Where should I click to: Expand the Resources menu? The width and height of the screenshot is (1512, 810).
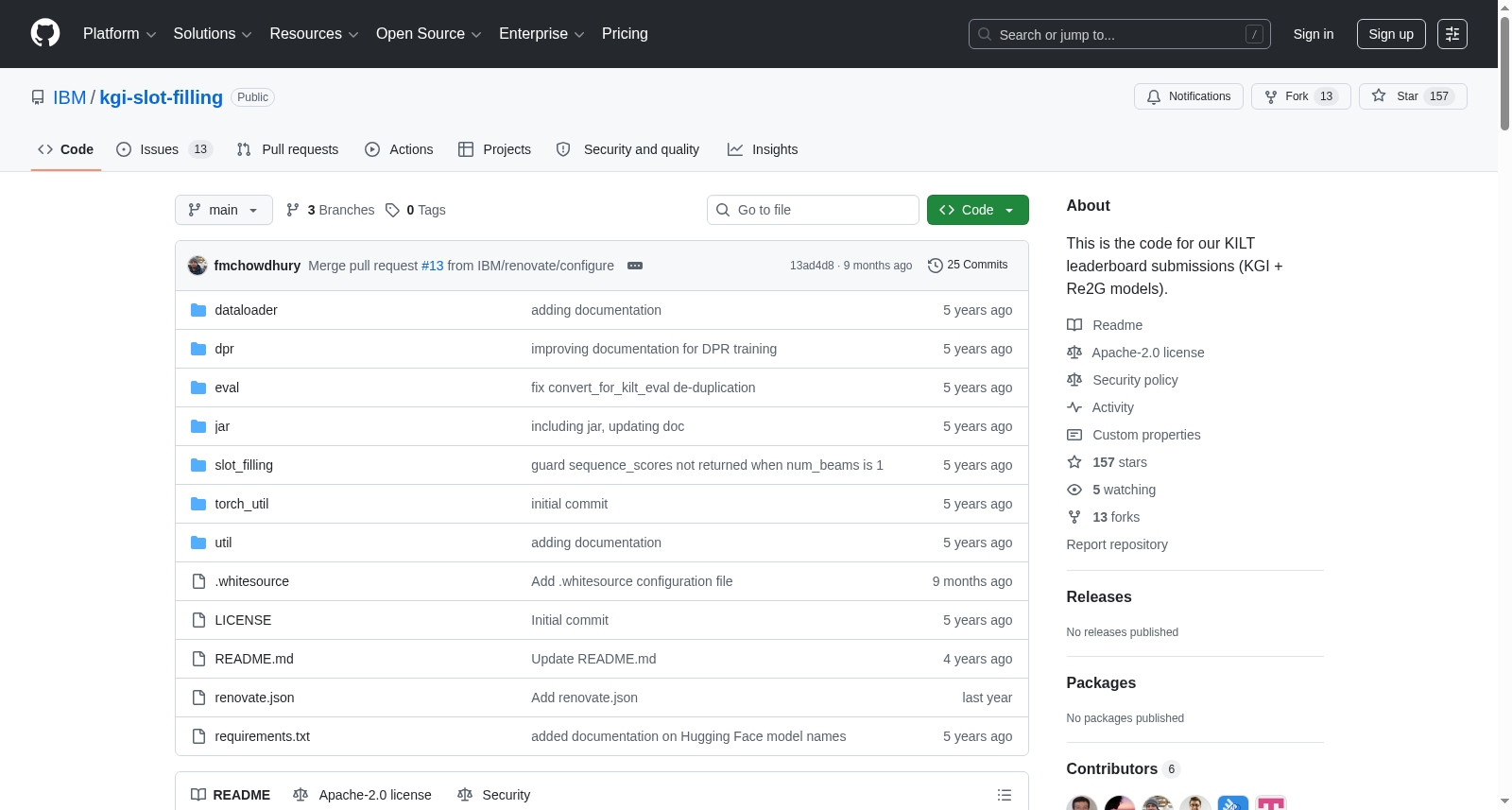pos(314,34)
